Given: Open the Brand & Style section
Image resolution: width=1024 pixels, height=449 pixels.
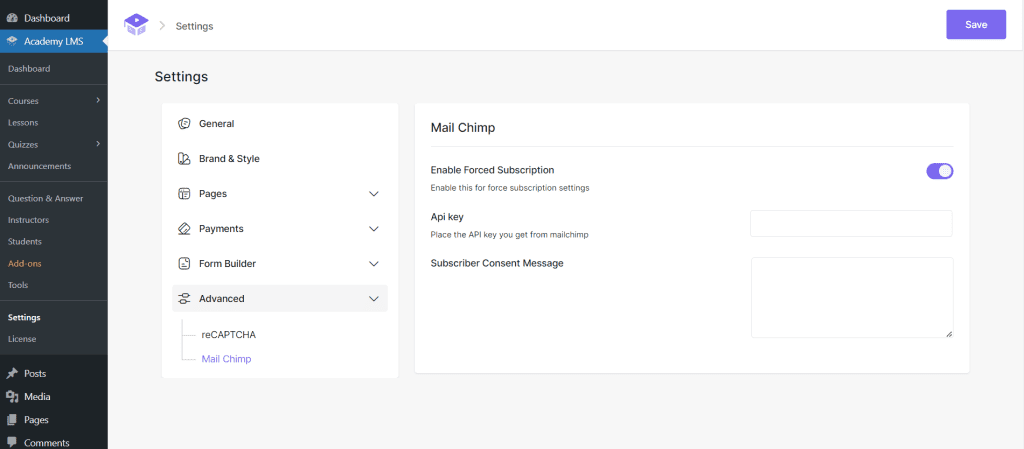Looking at the screenshot, I should (280, 159).
